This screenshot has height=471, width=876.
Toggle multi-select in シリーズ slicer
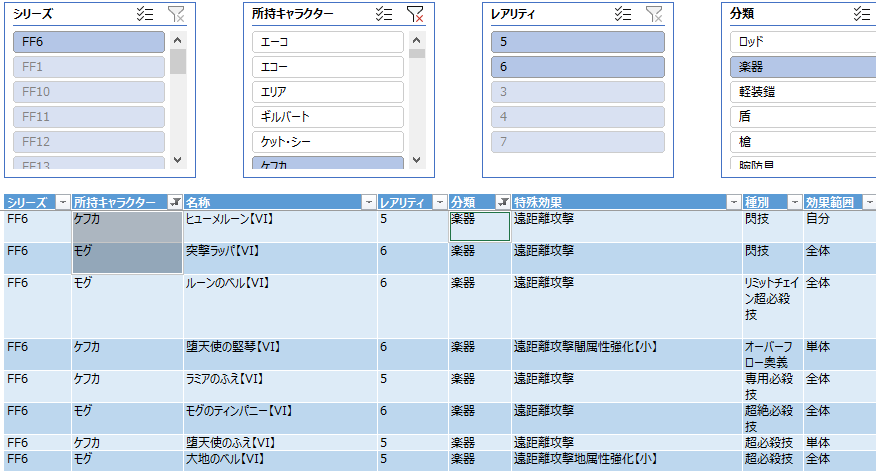coord(145,14)
